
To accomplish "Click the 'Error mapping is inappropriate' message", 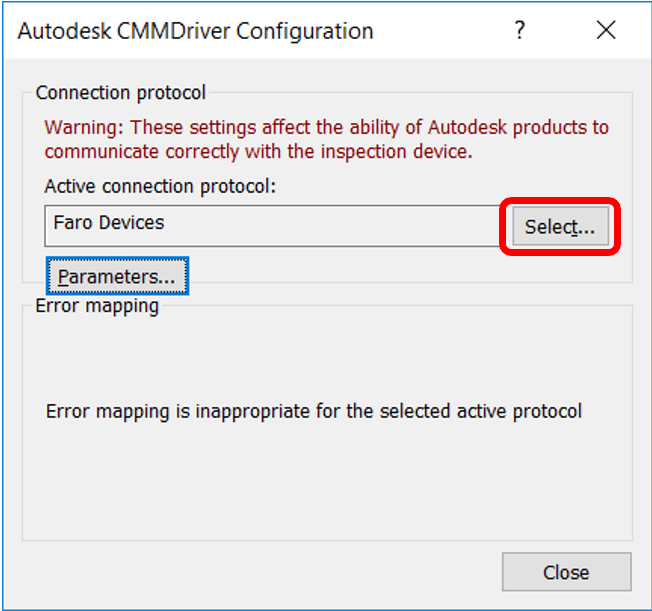I will 314,411.
